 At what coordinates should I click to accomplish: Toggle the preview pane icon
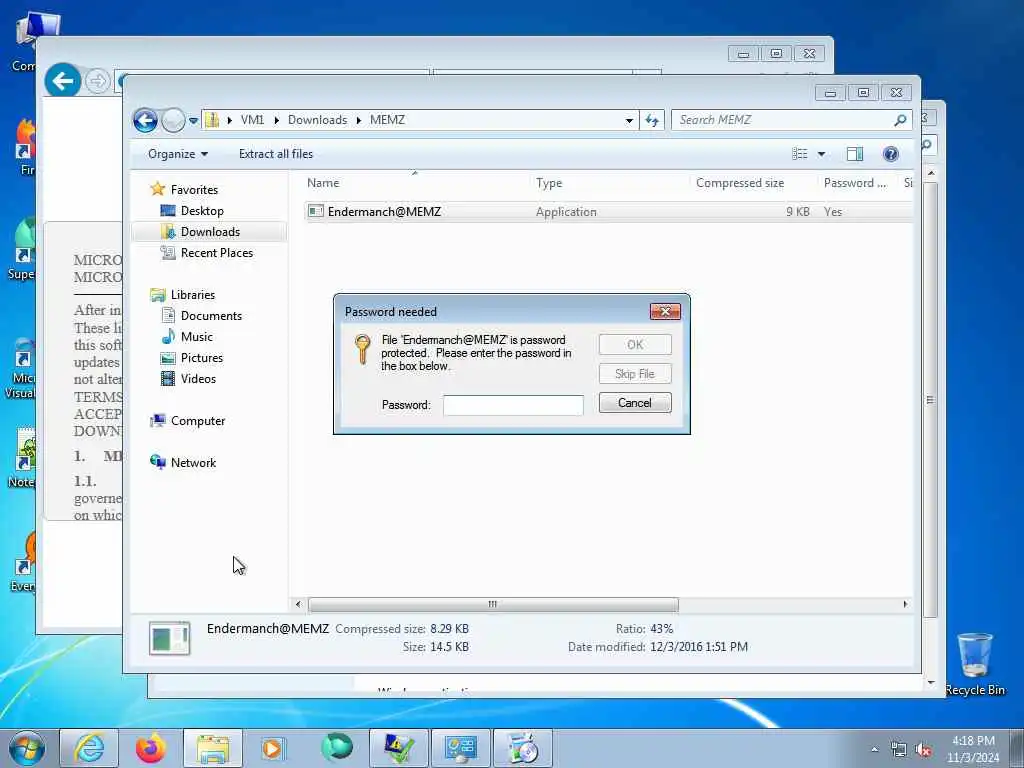[x=855, y=154]
